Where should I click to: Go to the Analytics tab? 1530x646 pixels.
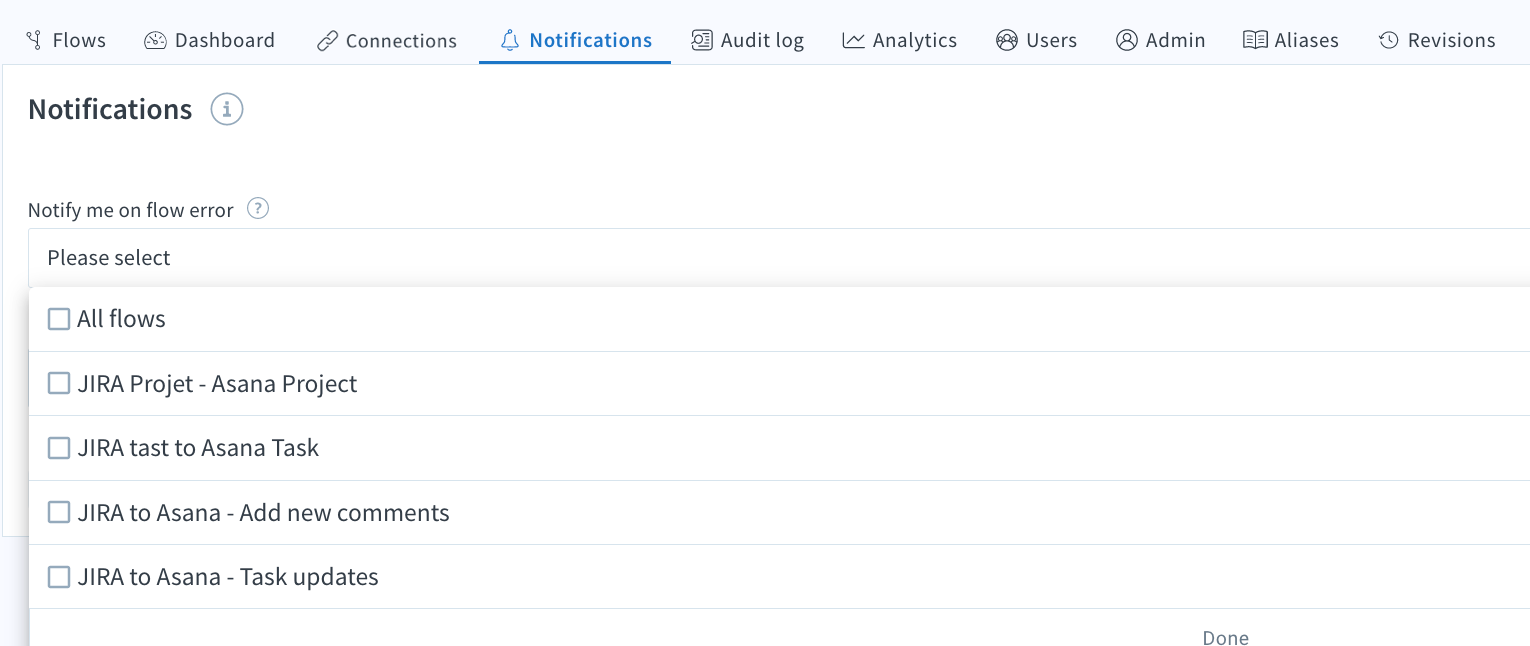(x=900, y=41)
